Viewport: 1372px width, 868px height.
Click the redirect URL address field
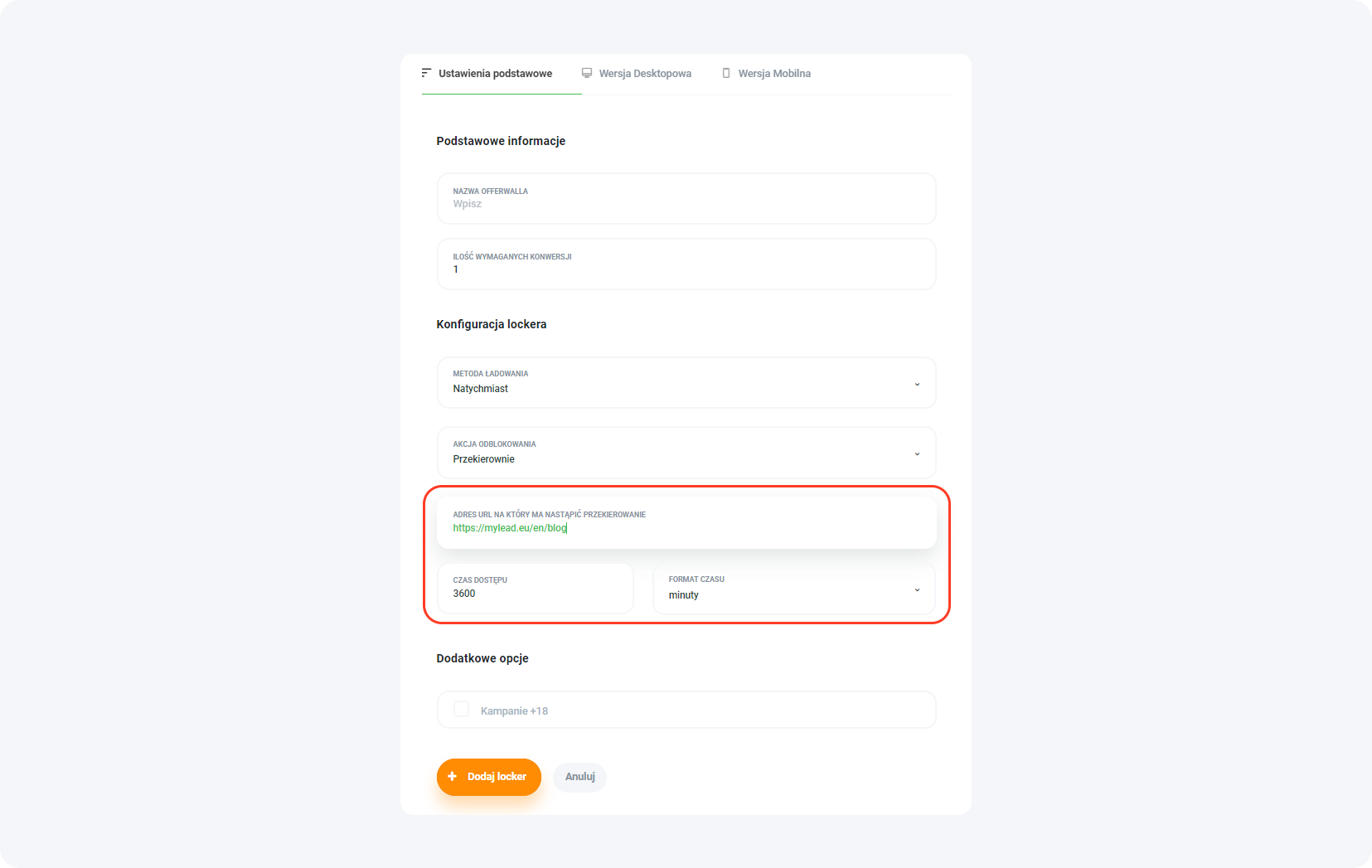pyautogui.click(x=686, y=527)
